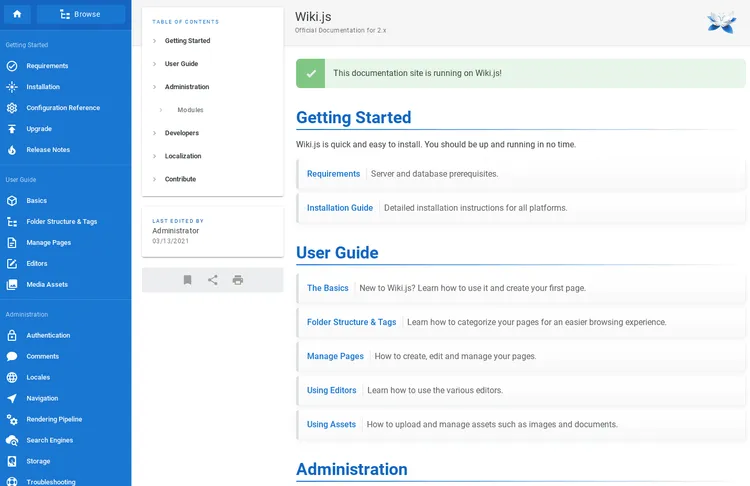
Task: Click the Storage disk icon in sidebar
Action: (x=12, y=462)
